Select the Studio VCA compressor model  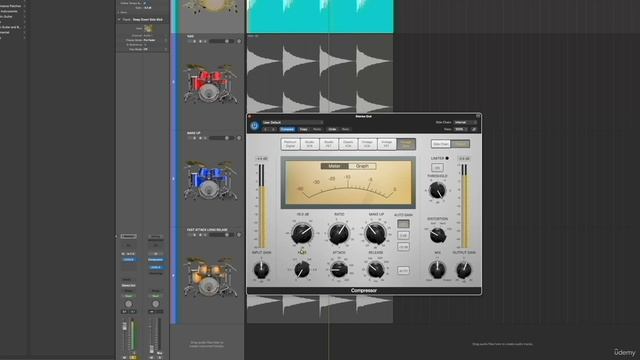coord(309,144)
